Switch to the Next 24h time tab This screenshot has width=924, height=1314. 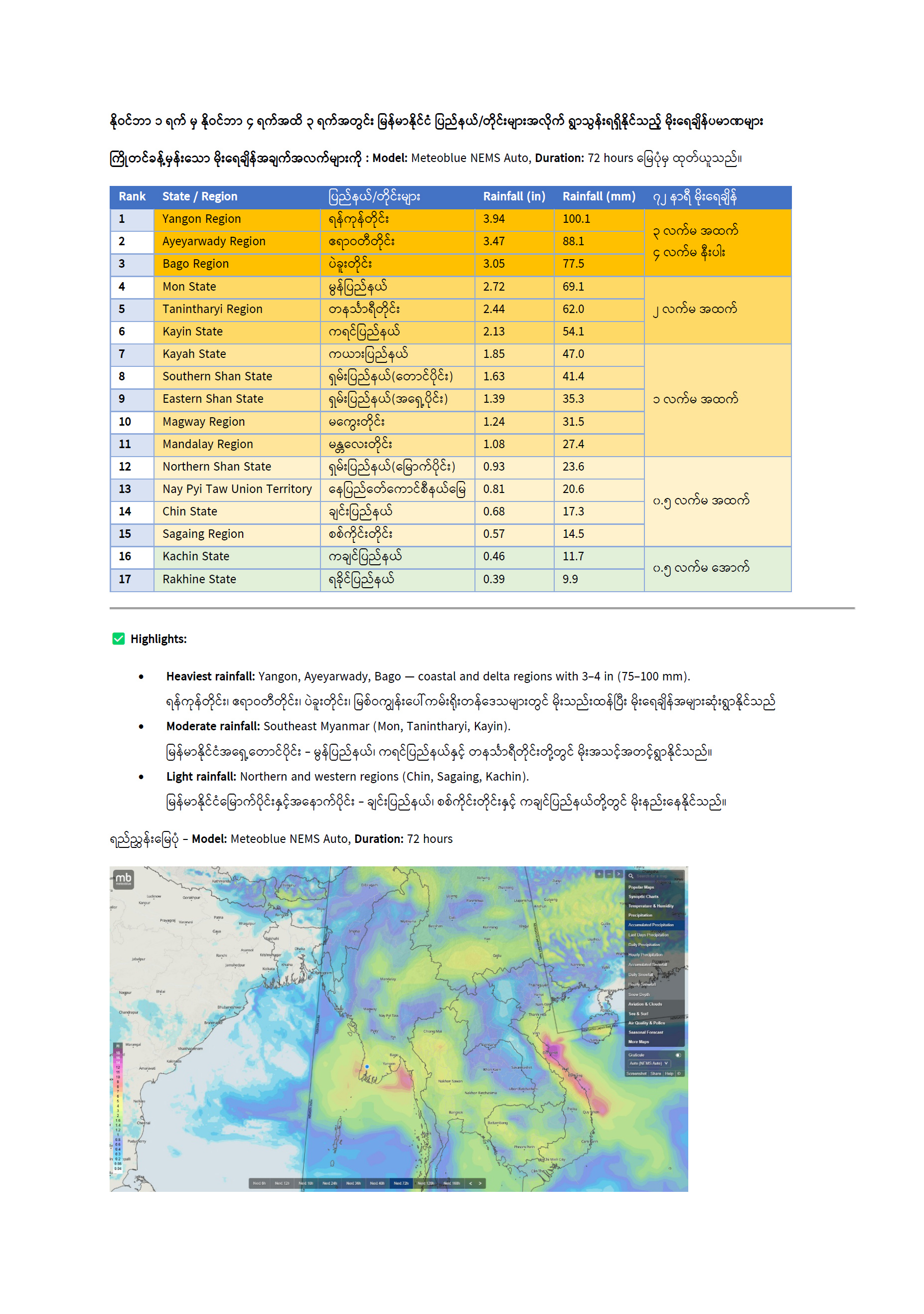tap(329, 1183)
